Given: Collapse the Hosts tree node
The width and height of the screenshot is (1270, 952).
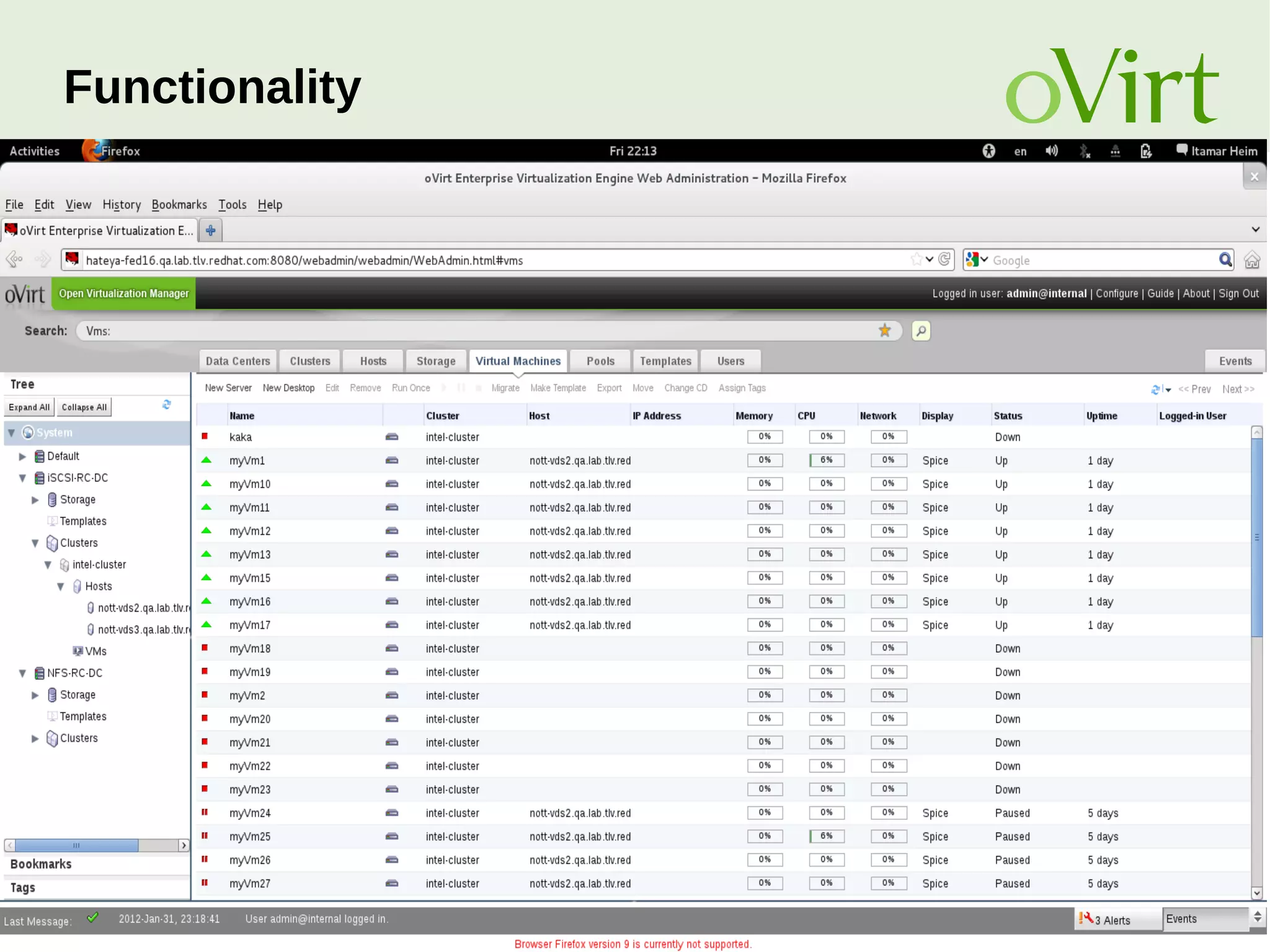Looking at the screenshot, I should (61, 586).
